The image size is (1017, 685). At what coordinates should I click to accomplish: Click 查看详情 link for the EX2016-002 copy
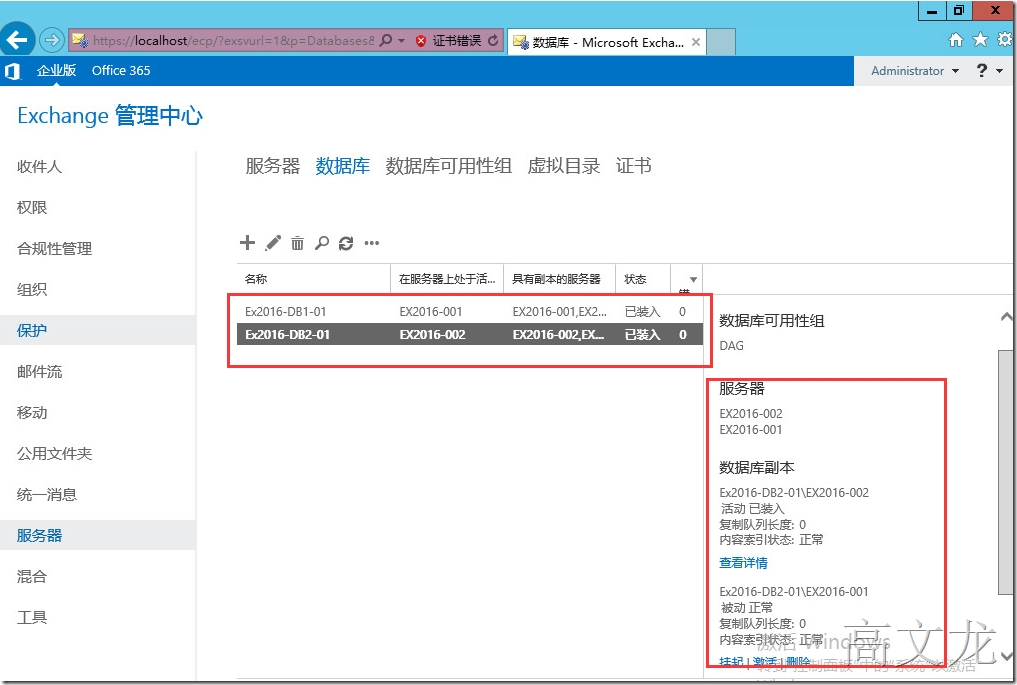click(x=743, y=562)
